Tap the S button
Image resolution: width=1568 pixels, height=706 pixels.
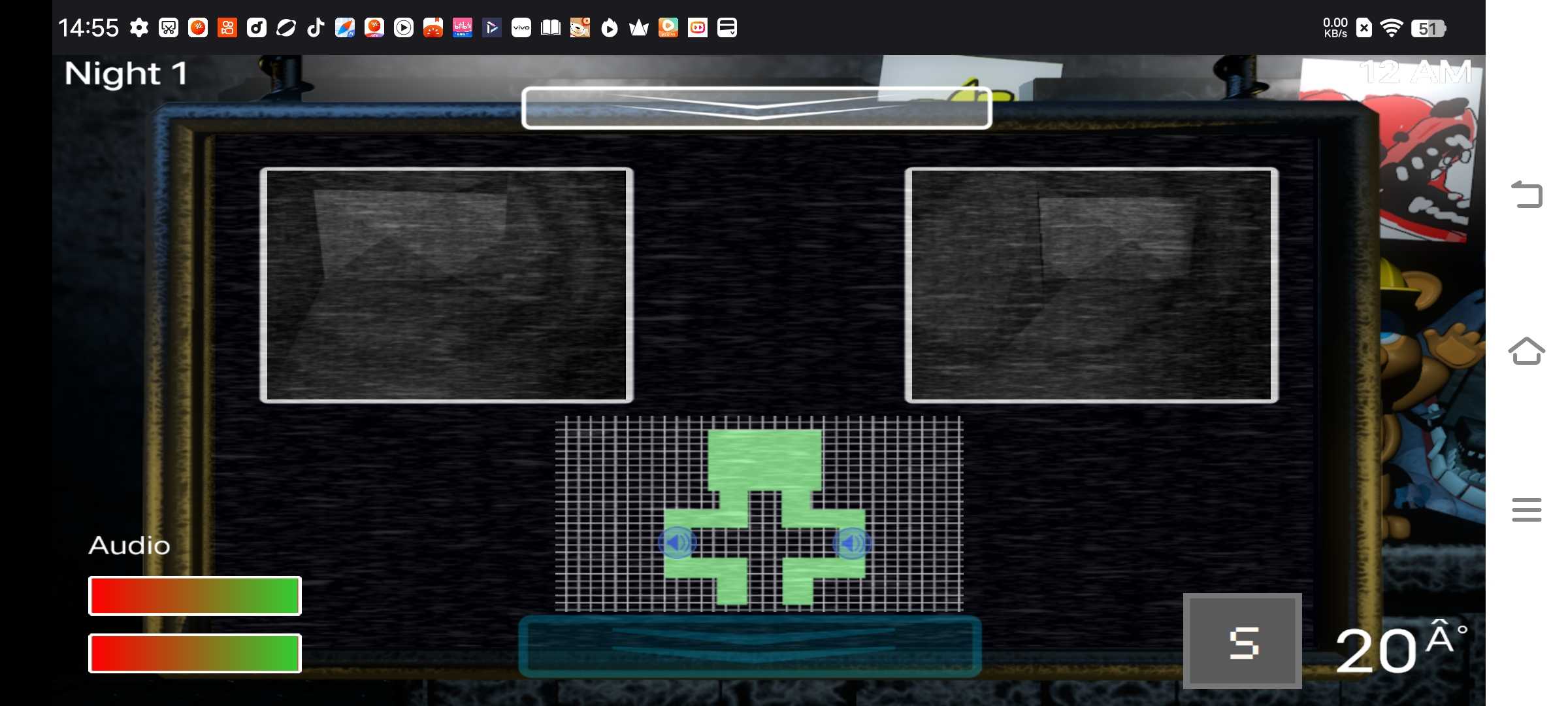pyautogui.click(x=1243, y=641)
